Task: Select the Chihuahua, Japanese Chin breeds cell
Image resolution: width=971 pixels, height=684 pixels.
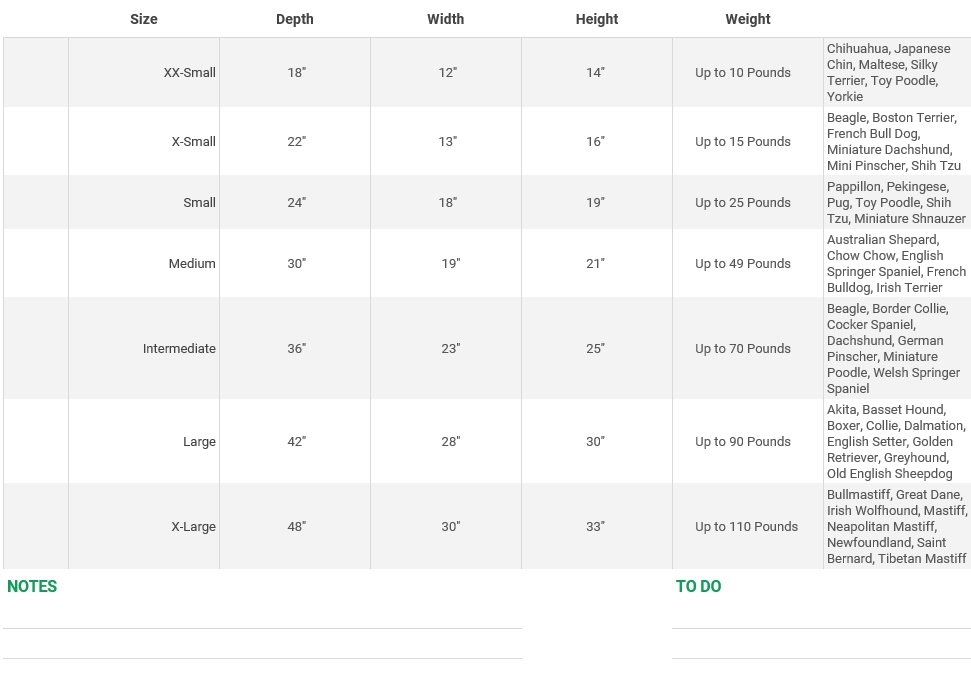Action: (896, 73)
